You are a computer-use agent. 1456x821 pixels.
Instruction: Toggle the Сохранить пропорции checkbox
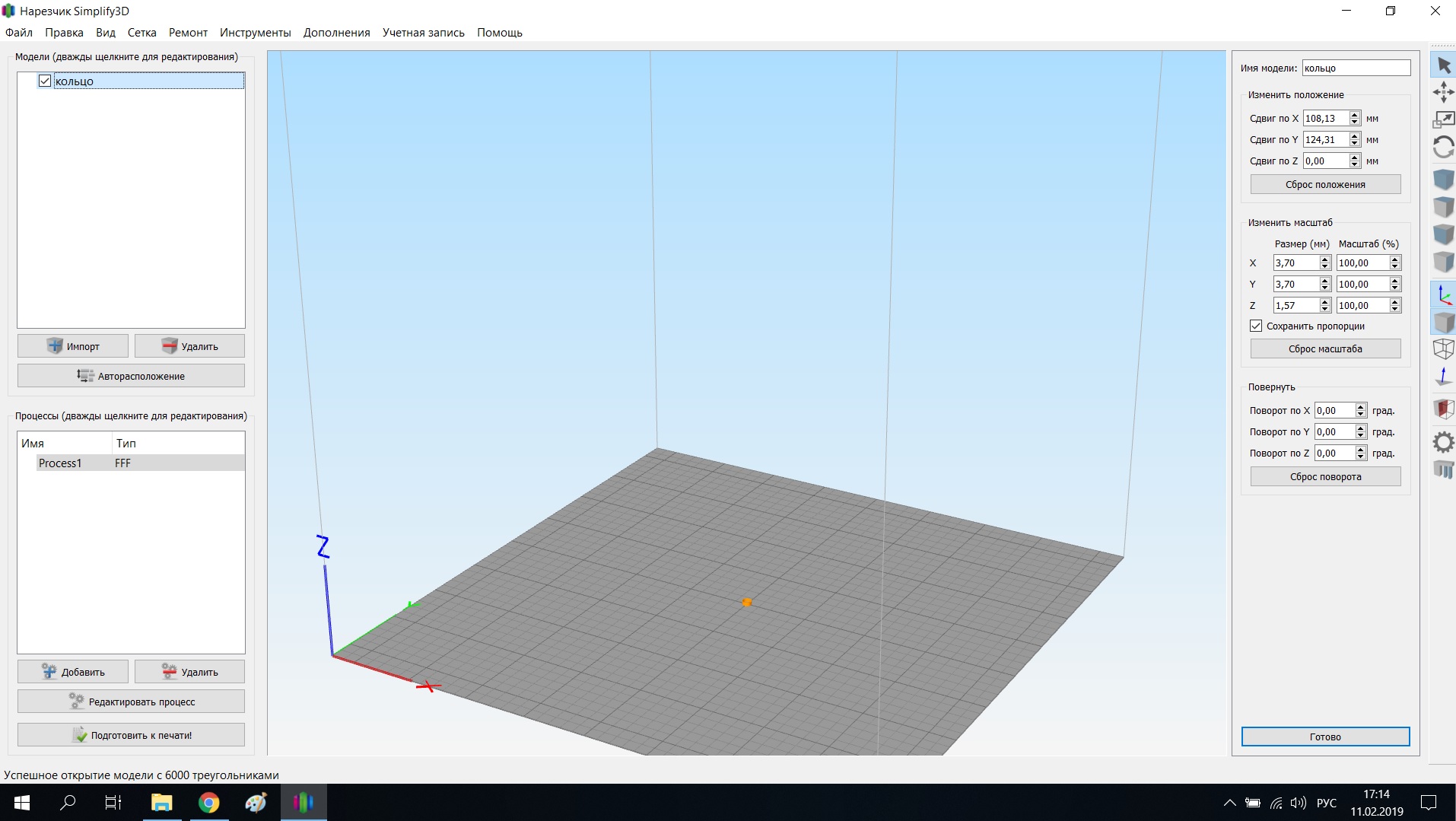coord(1256,326)
